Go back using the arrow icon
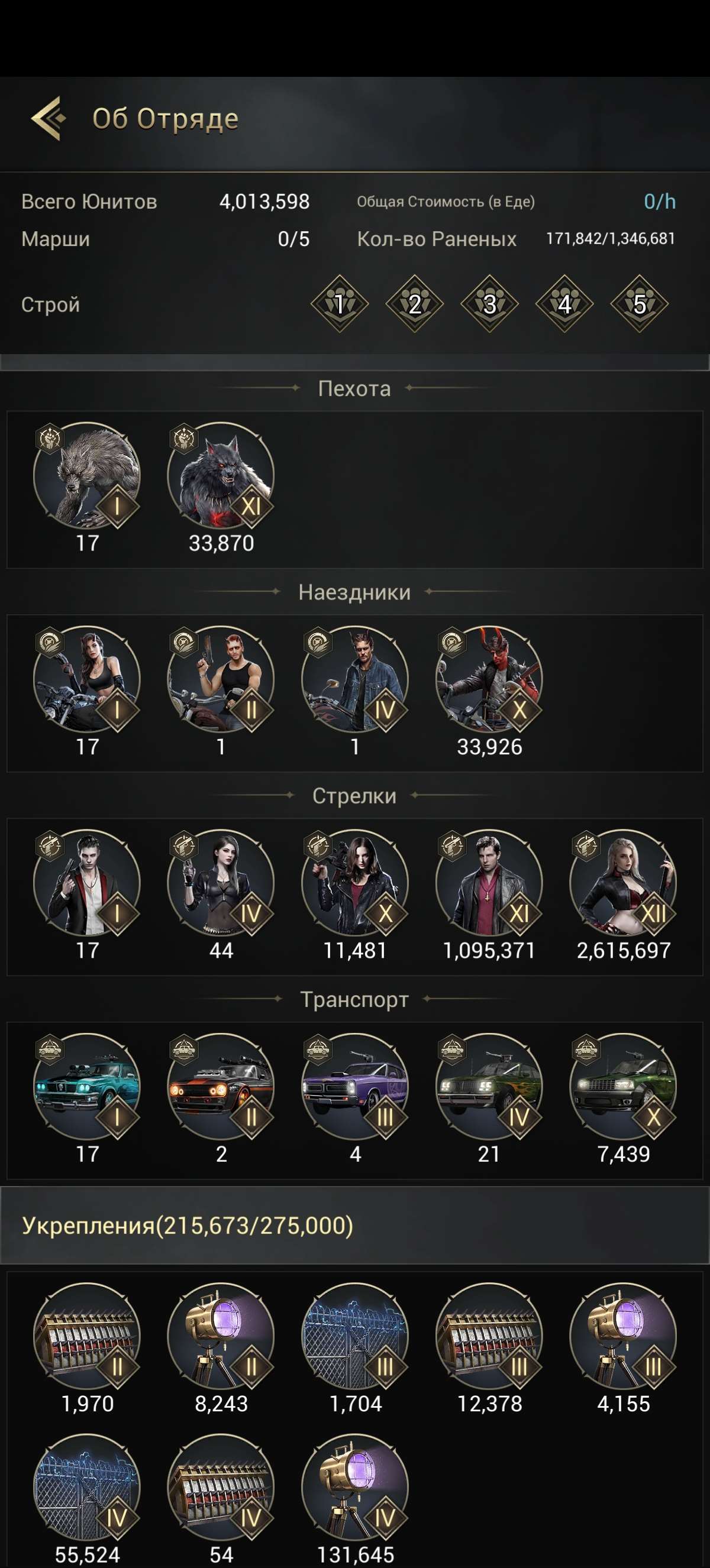This screenshot has height=1568, width=710. pyautogui.click(x=48, y=118)
